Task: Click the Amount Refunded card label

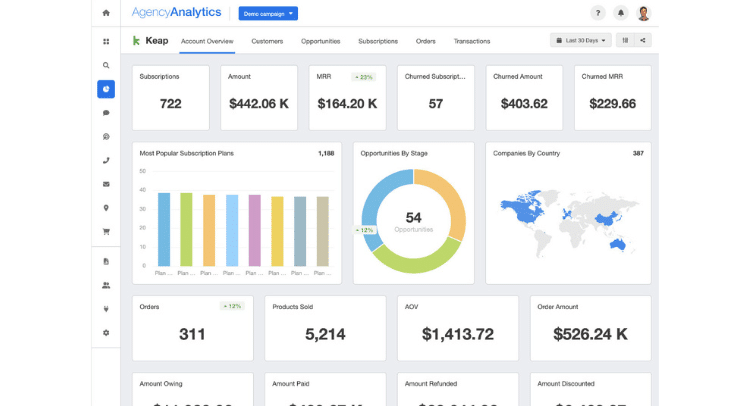Action: pos(431,384)
